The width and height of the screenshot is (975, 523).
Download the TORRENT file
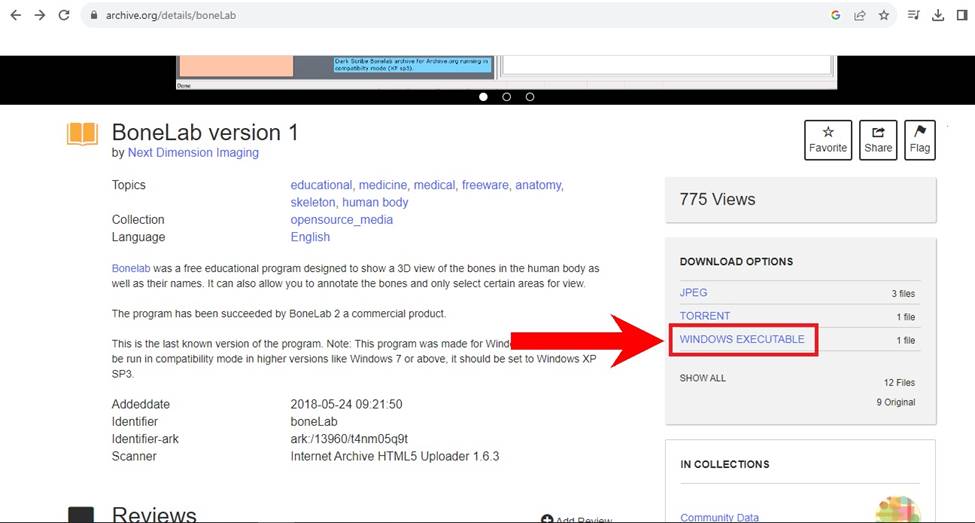click(x=705, y=316)
